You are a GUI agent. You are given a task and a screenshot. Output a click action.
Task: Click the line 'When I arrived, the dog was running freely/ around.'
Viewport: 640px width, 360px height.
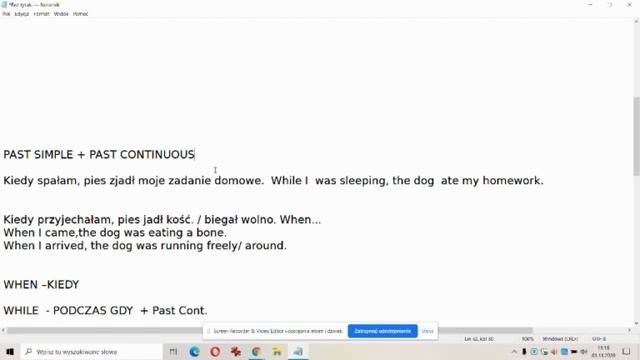pos(145,246)
